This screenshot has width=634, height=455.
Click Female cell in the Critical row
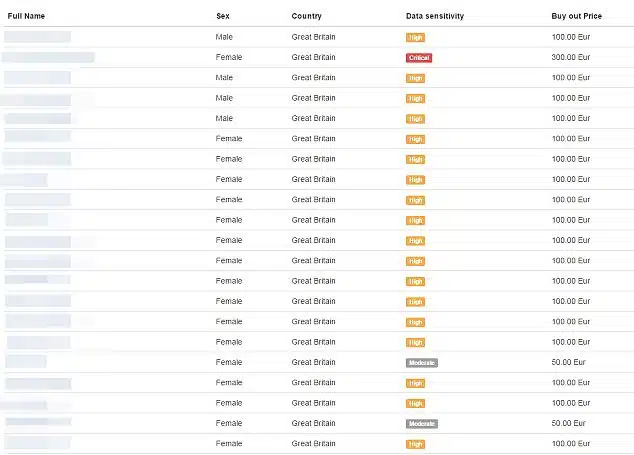pyautogui.click(x=229, y=57)
